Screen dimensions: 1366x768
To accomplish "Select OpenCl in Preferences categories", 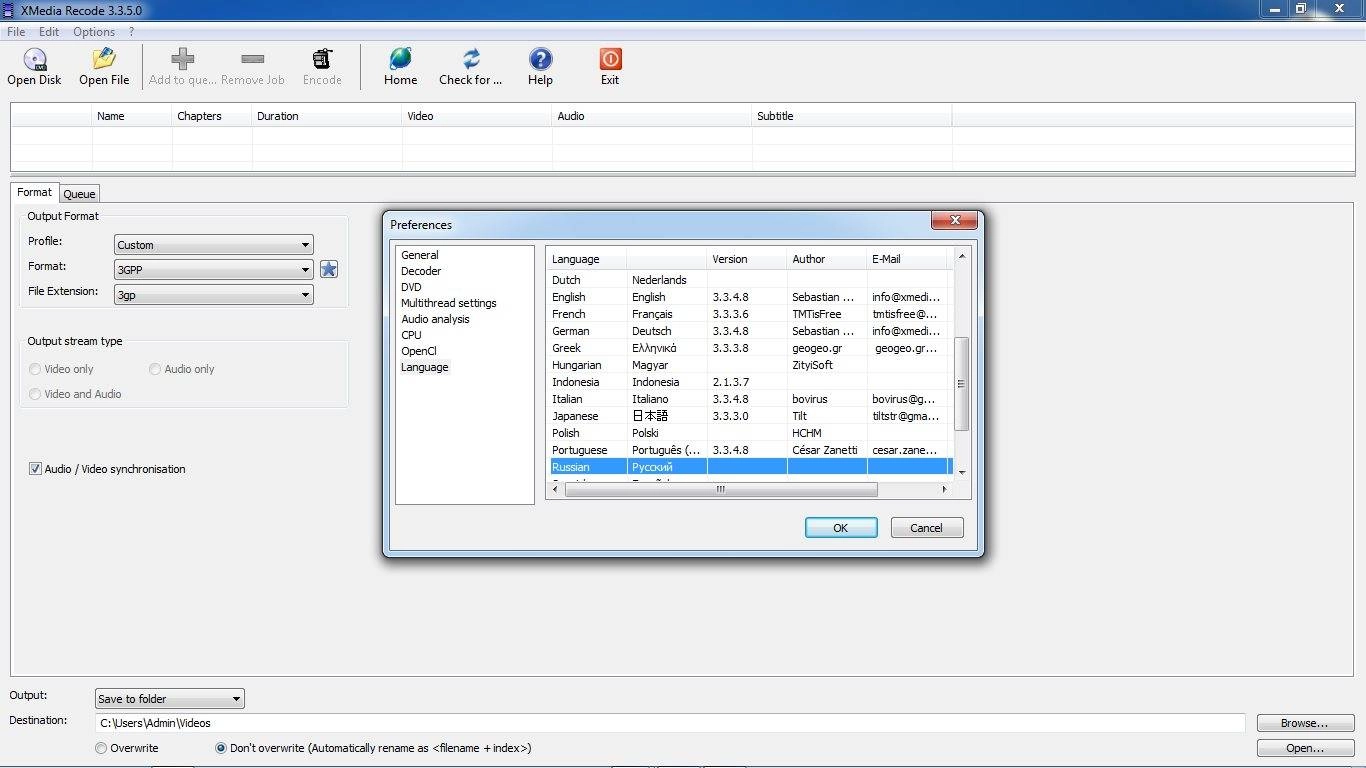I will coord(419,351).
